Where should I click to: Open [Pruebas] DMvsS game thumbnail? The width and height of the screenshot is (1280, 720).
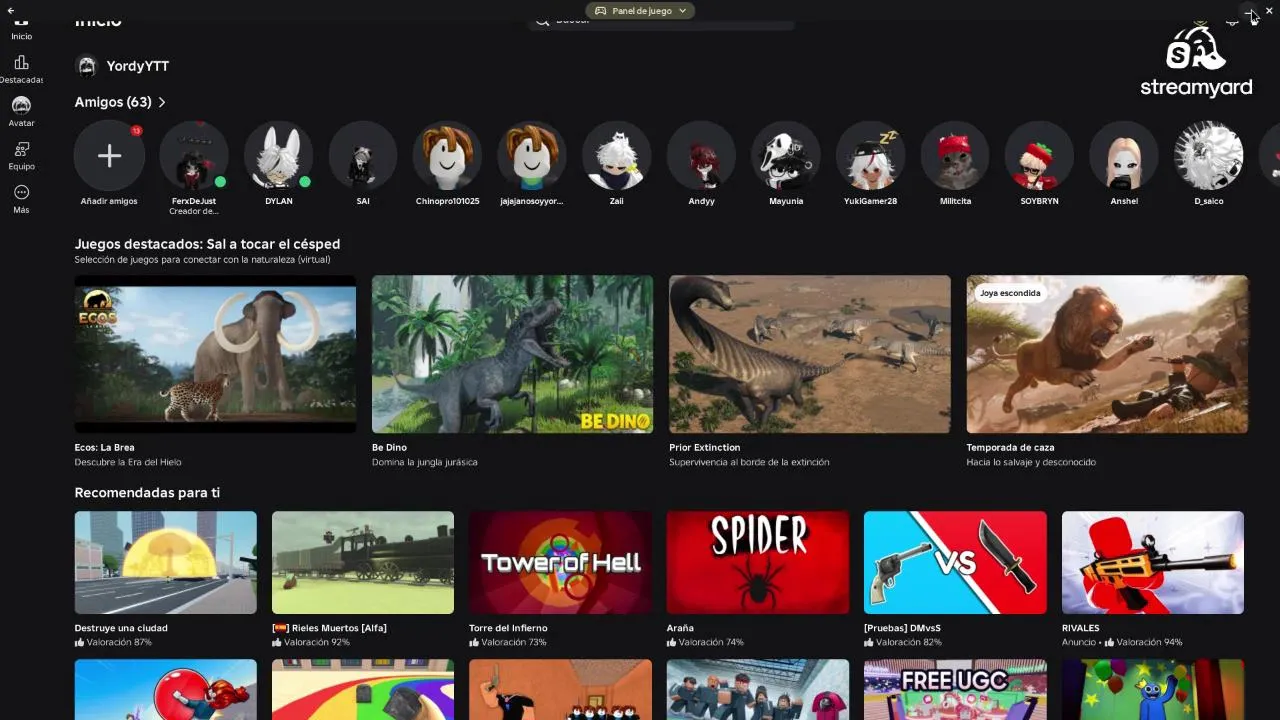pyautogui.click(x=955, y=562)
